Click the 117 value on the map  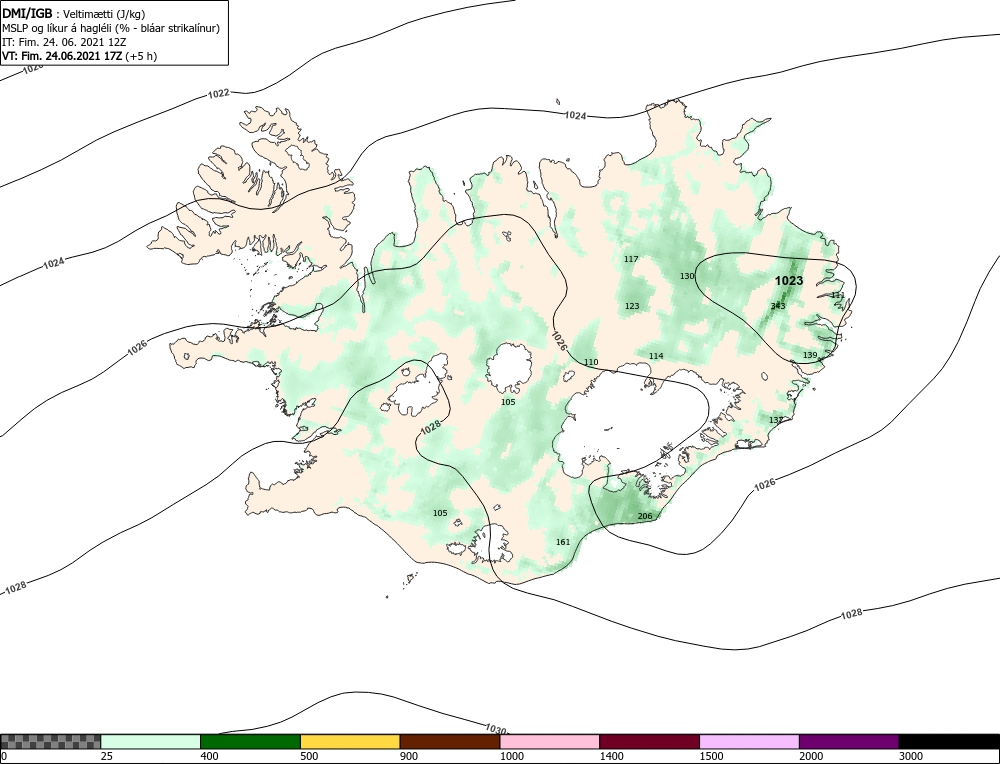(631, 259)
